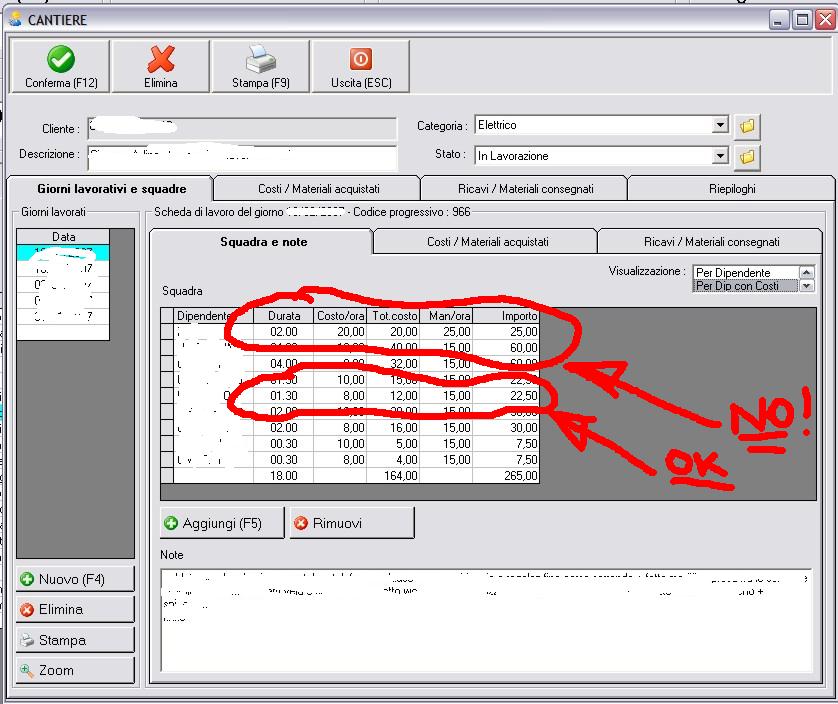Maximize the CANTIERE window

coord(802,20)
